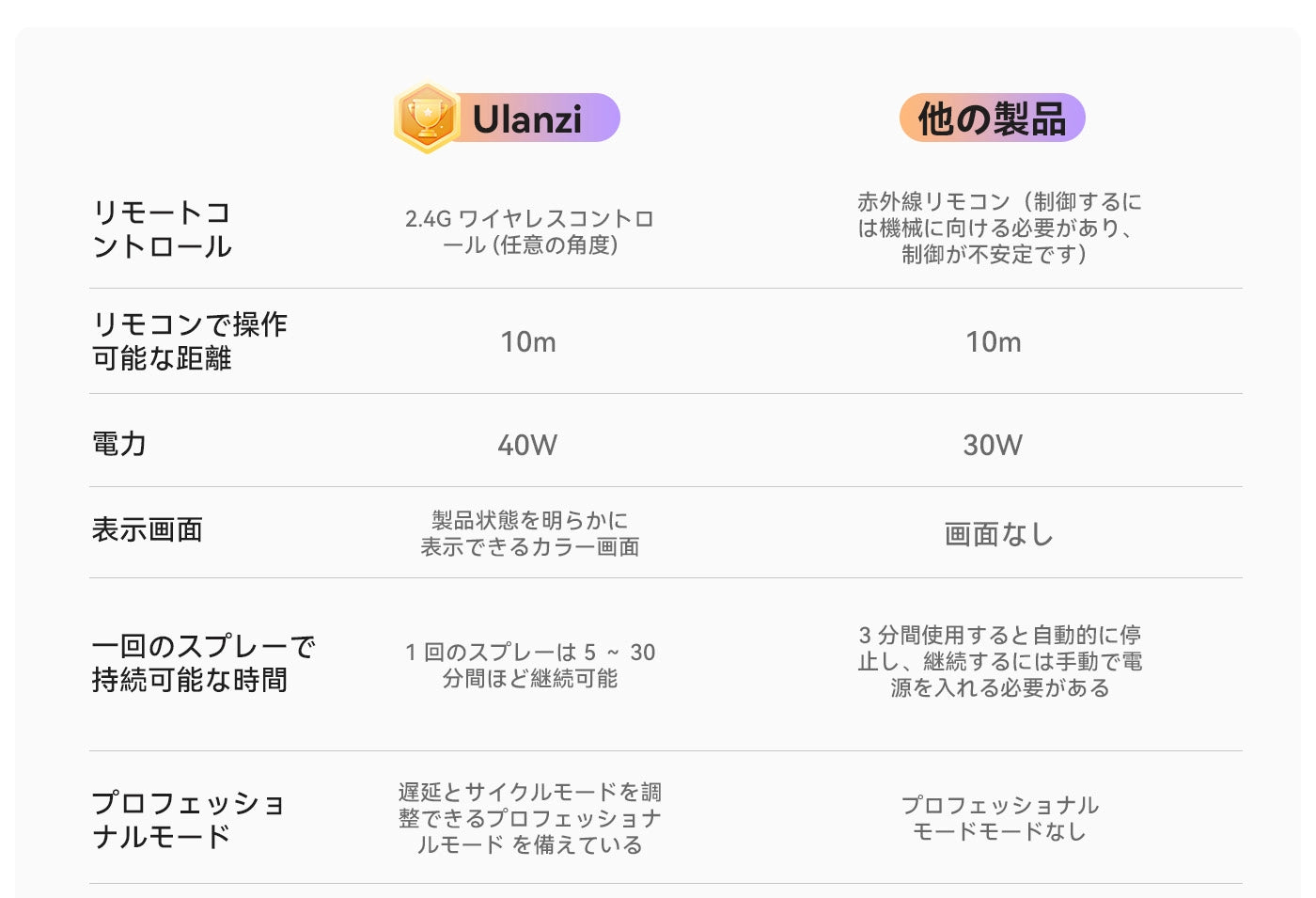Image resolution: width=1316 pixels, height=898 pixels.
Task: Select the リモートコントロール row label
Action: click(162, 229)
